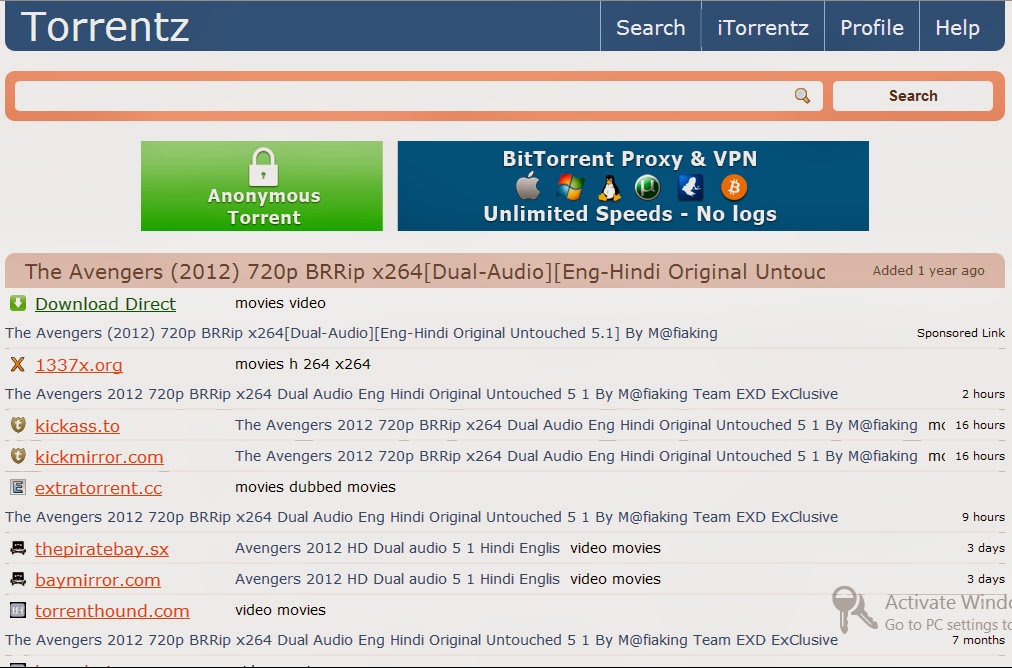Viewport: 1012px width, 668px height.
Task: Click the blue bird icon in VPN banner
Action: click(x=691, y=188)
